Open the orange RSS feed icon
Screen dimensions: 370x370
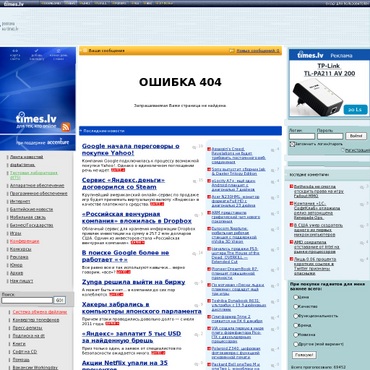click(66, 127)
